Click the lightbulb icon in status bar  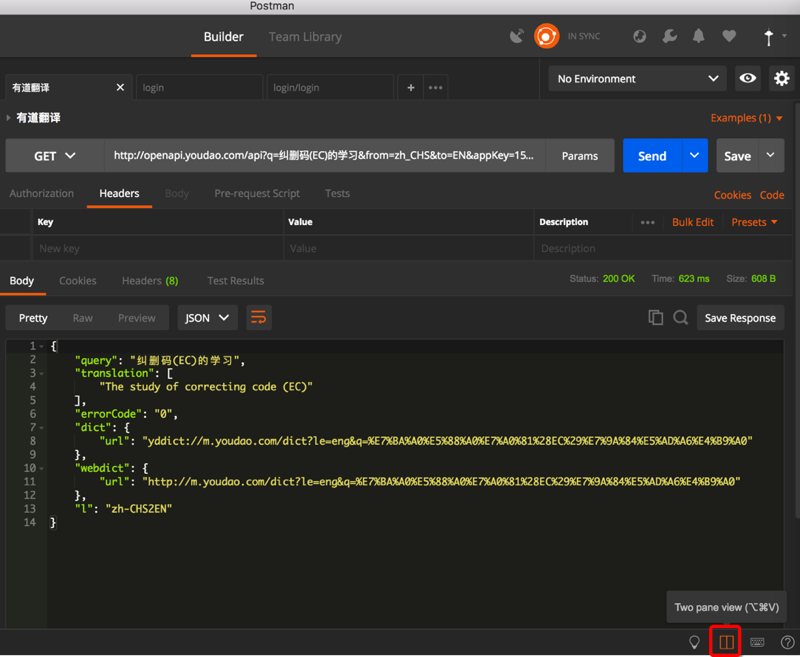(694, 642)
